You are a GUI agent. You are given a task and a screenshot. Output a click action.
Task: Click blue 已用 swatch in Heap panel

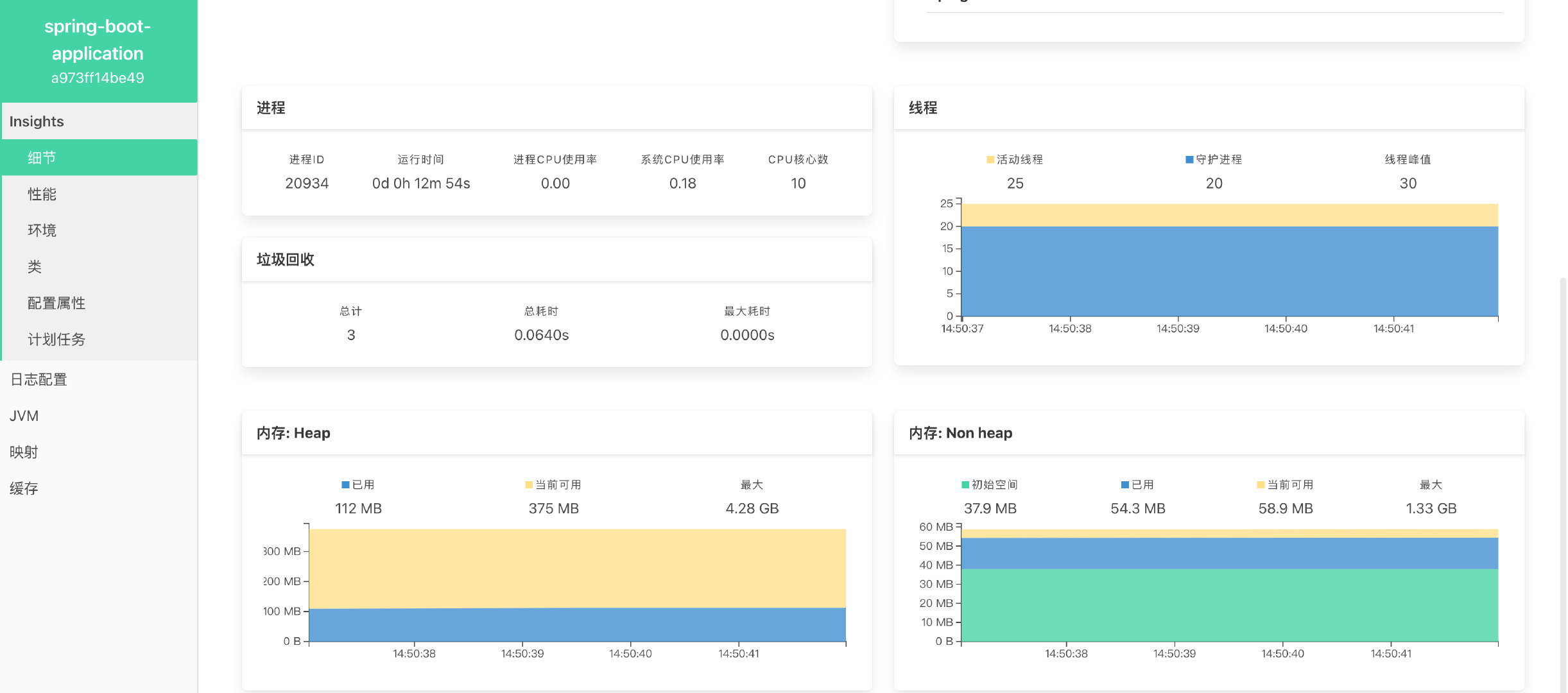(345, 484)
